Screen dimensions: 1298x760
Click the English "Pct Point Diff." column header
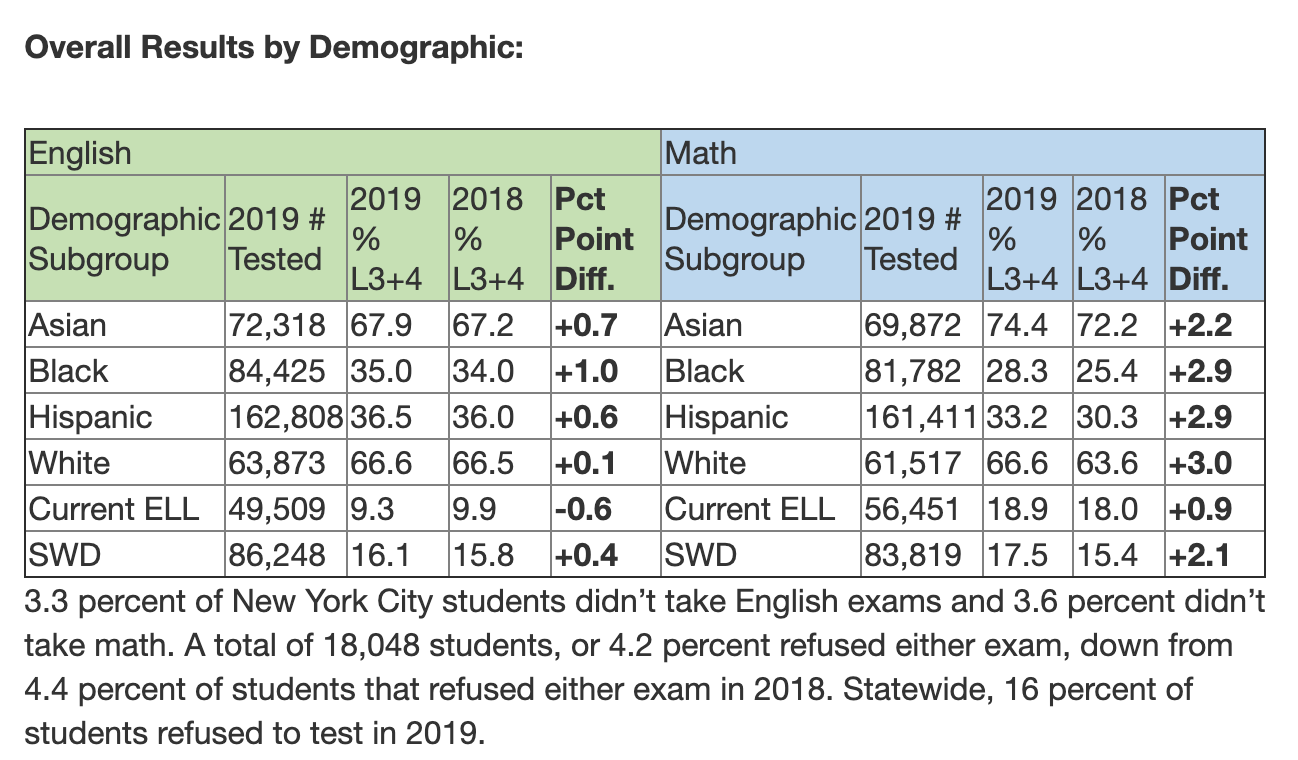594,239
